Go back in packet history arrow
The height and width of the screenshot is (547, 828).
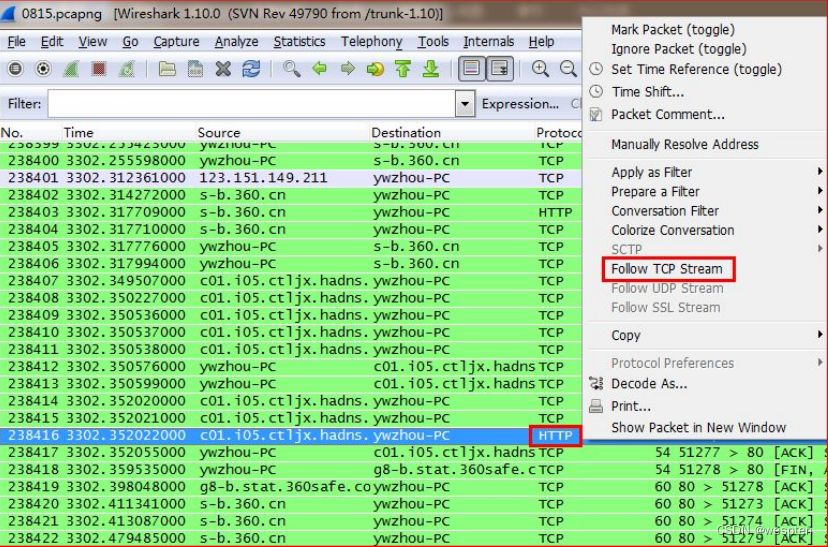[x=319, y=69]
